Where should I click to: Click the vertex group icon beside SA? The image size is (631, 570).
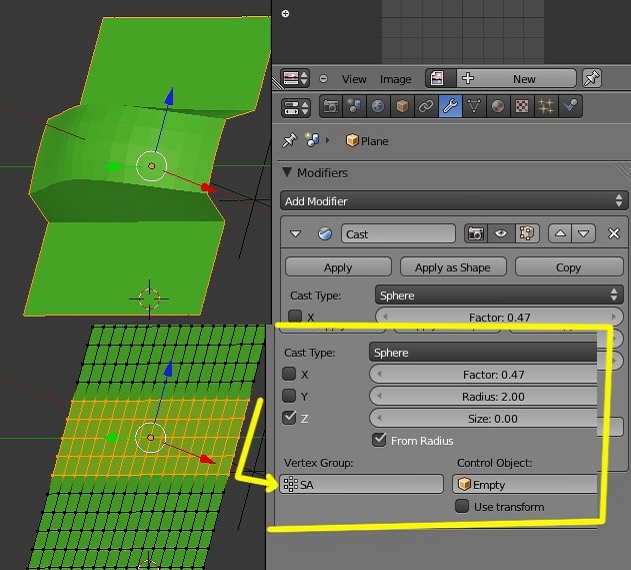[291, 484]
